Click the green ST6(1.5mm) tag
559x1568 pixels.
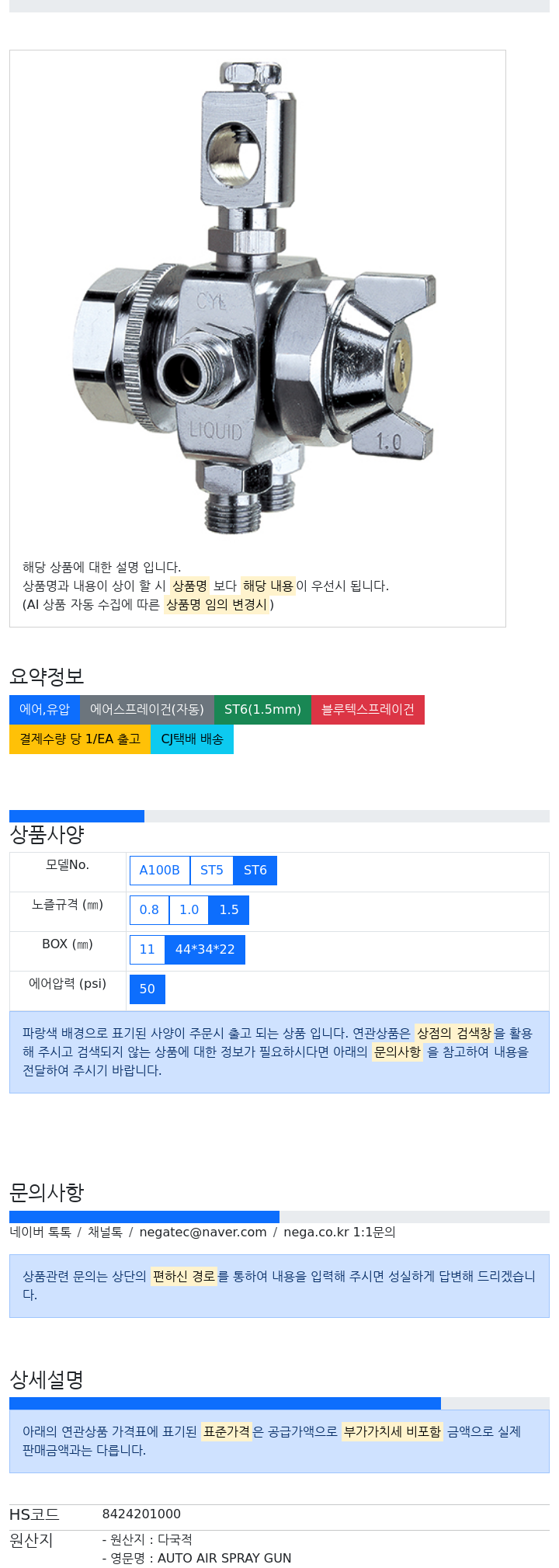262,710
